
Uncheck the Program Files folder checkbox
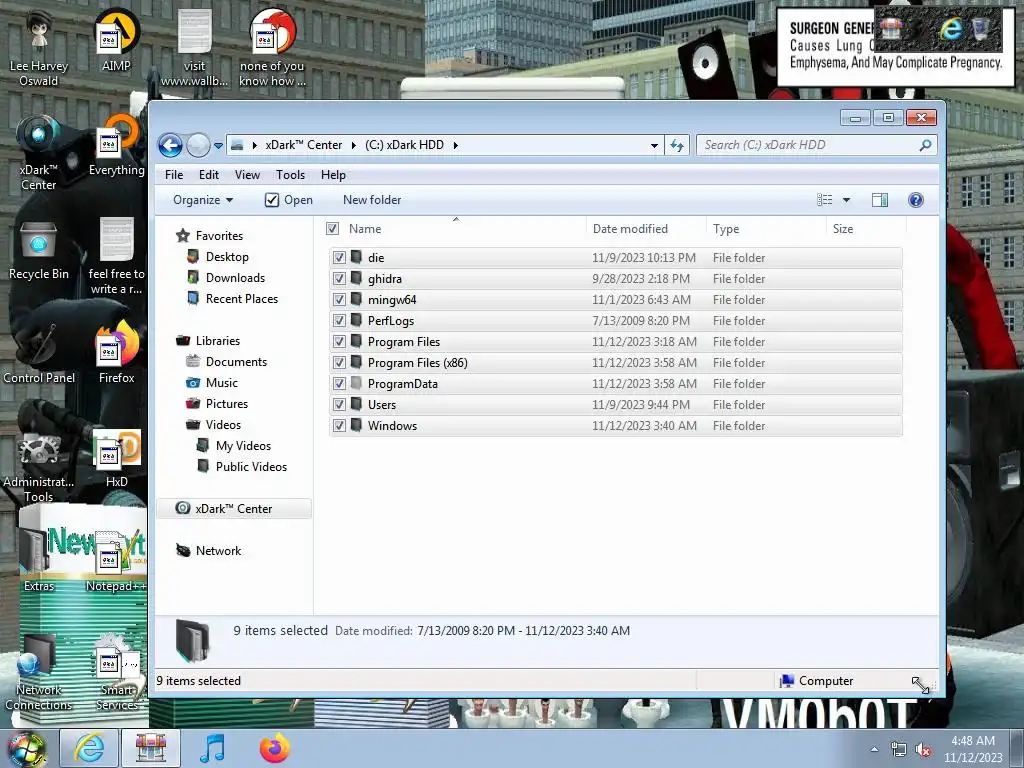coord(339,341)
